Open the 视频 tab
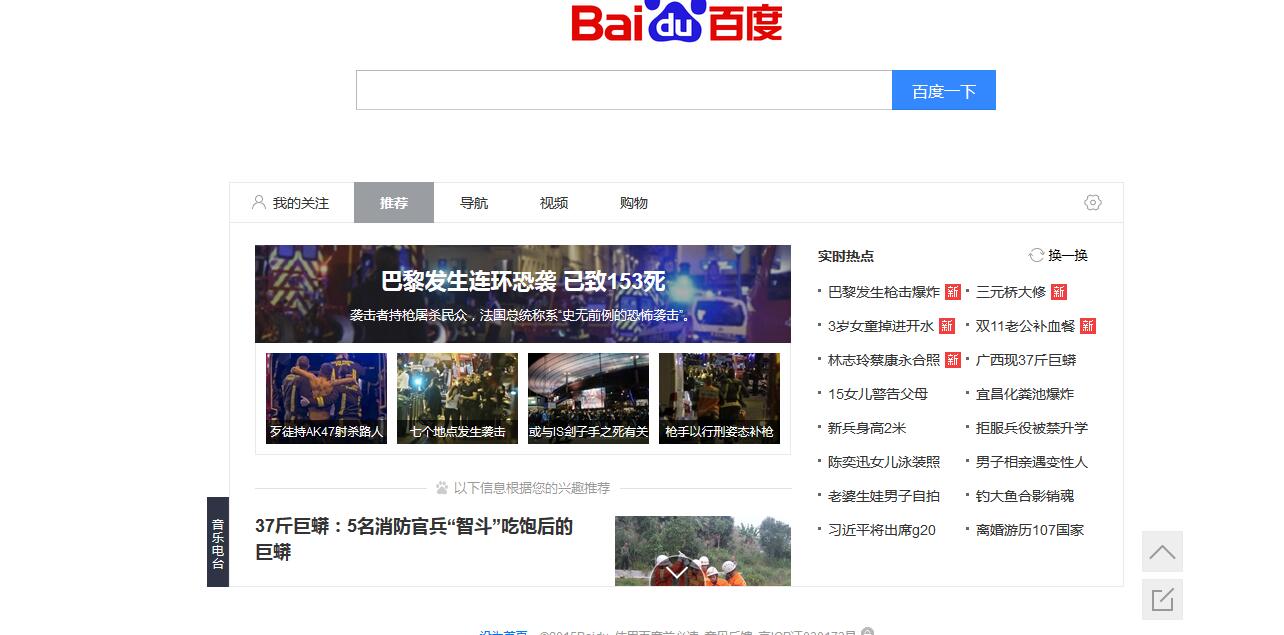The width and height of the screenshot is (1284, 635). coord(554,202)
